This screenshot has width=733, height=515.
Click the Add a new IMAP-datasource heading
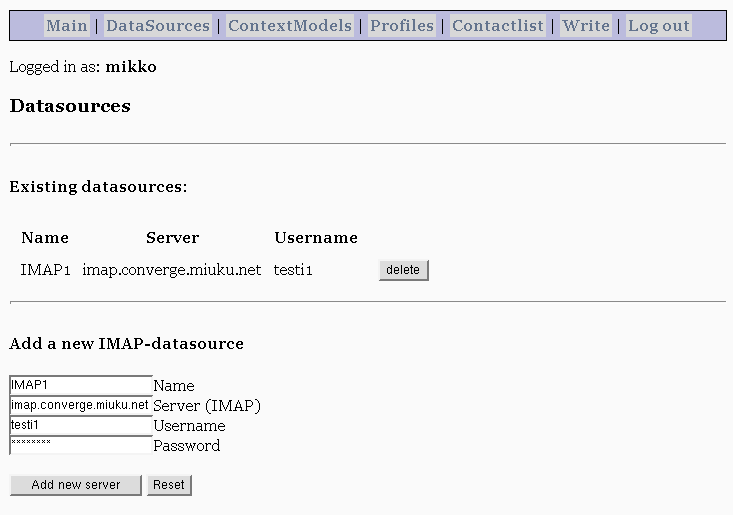(126, 343)
